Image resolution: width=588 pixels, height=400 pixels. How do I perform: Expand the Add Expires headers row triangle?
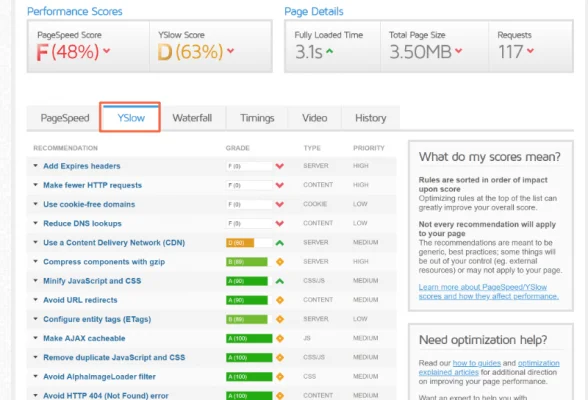35,165
